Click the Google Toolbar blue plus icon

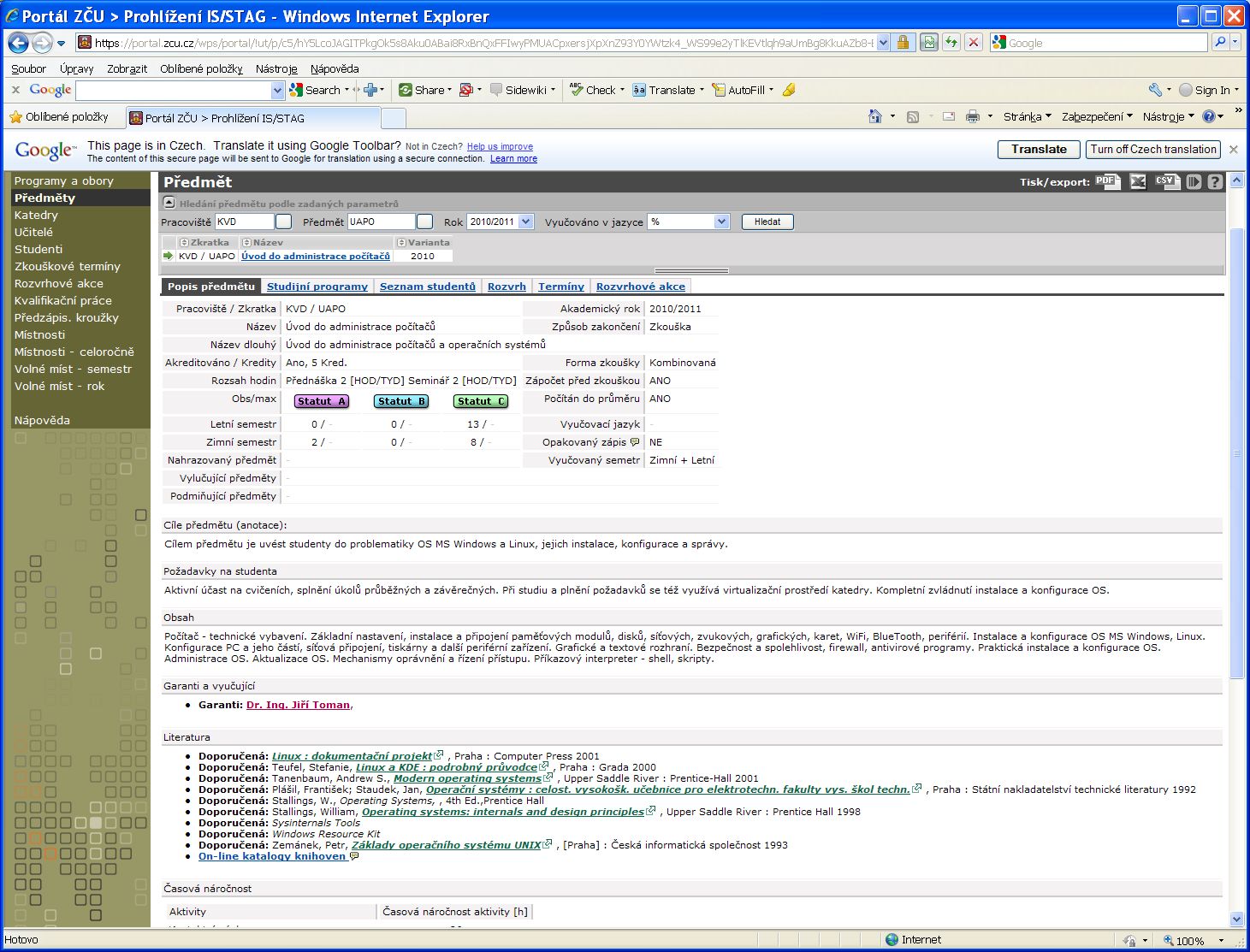point(370,90)
